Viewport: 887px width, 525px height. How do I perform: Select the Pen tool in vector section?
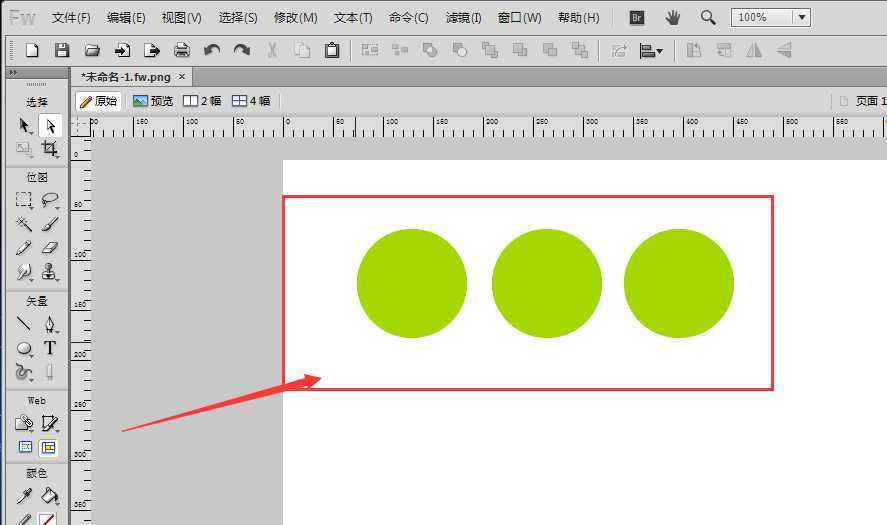pos(49,324)
